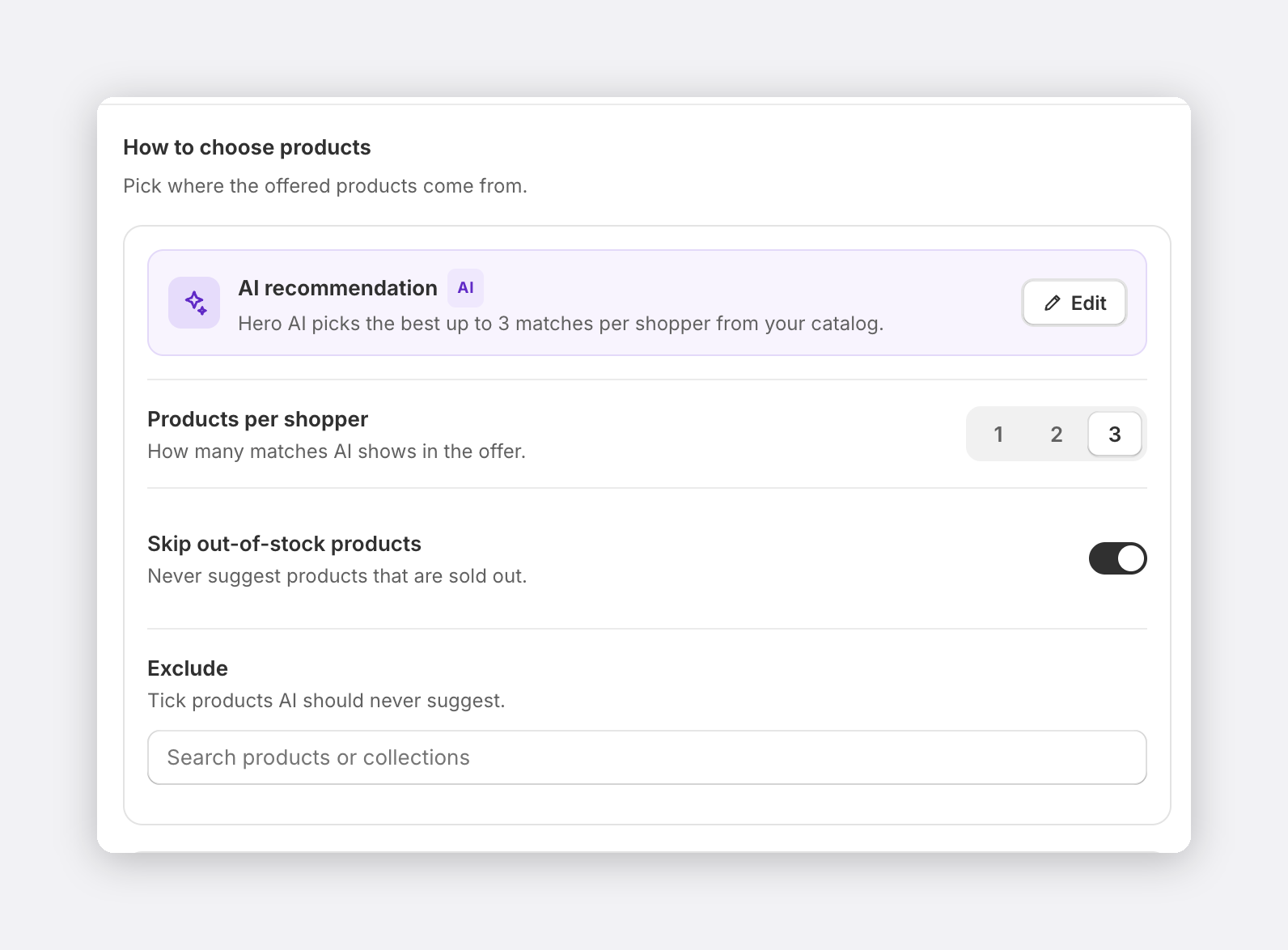Click the 'Exclude' section heading

188,668
